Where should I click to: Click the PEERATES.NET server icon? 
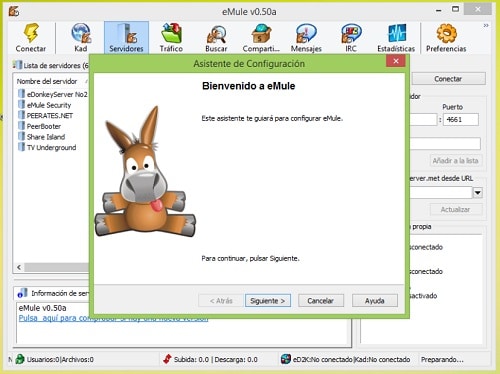point(22,115)
